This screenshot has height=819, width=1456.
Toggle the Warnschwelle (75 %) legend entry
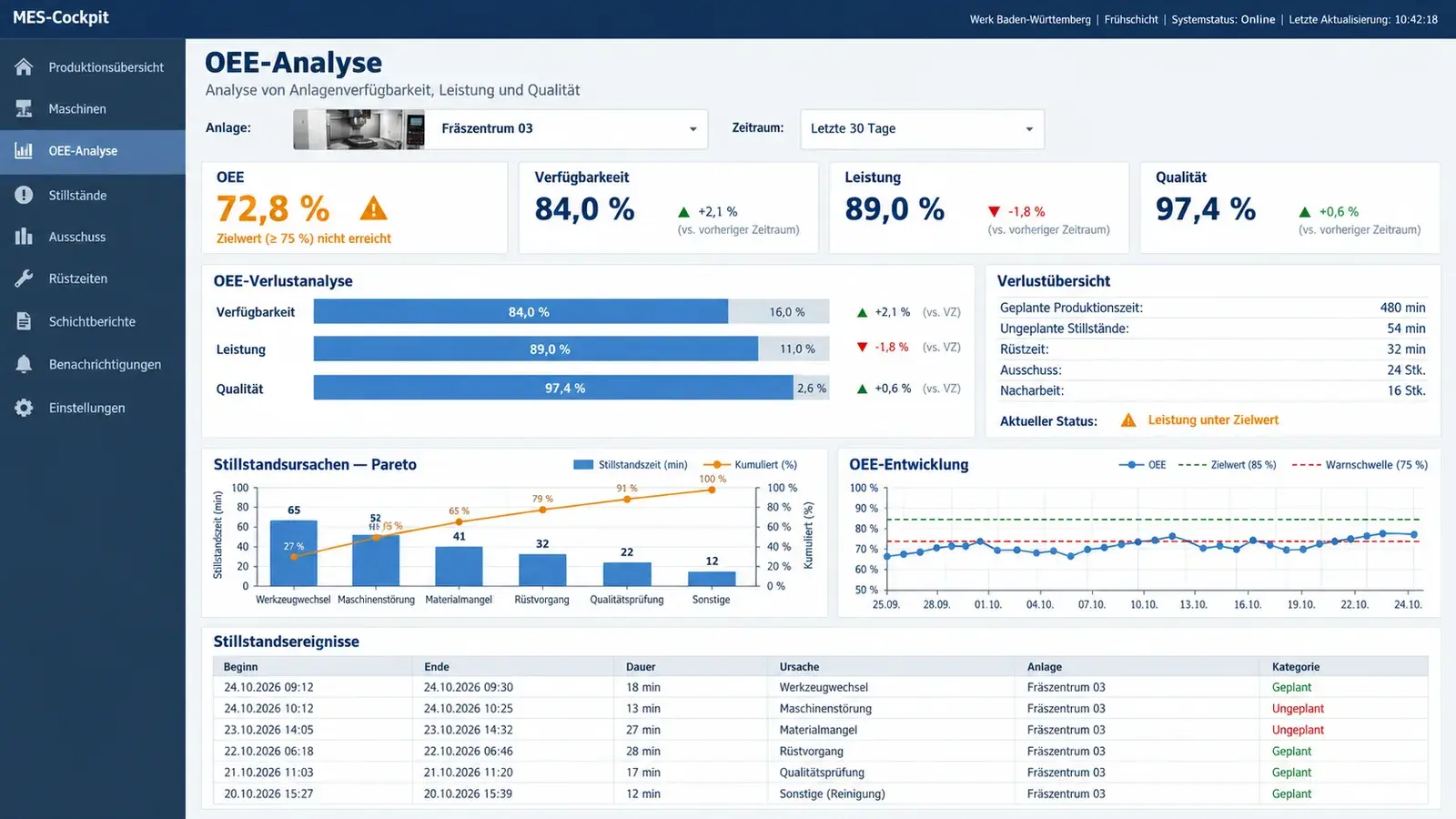[x=1360, y=465]
